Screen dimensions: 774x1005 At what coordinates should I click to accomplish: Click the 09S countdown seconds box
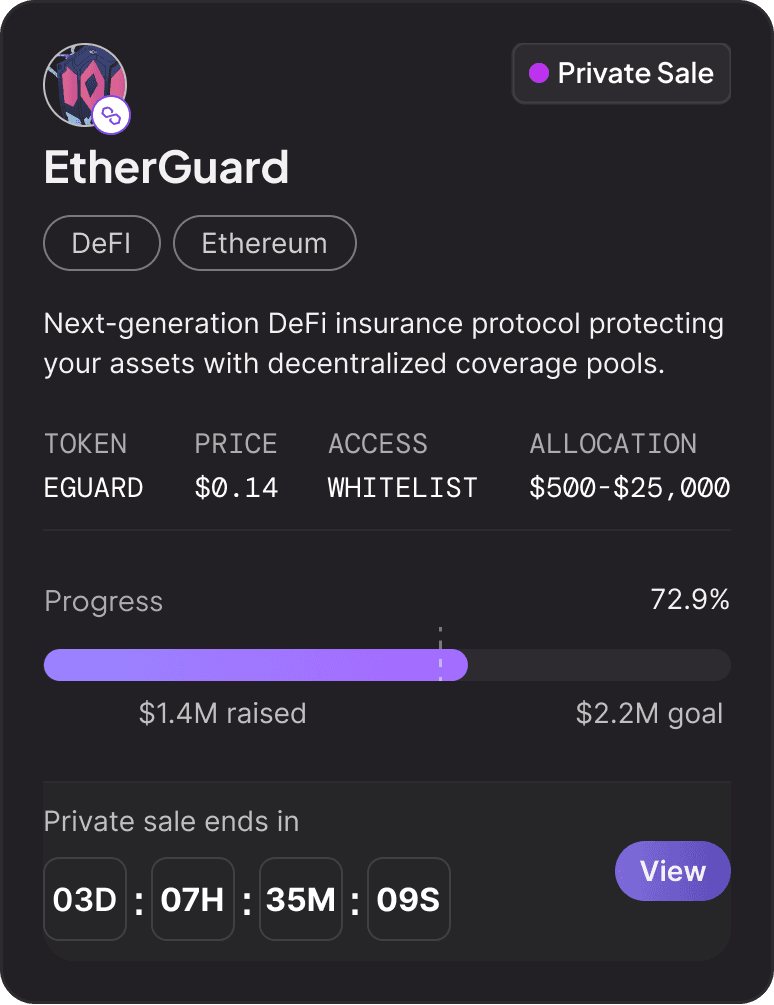(x=409, y=899)
